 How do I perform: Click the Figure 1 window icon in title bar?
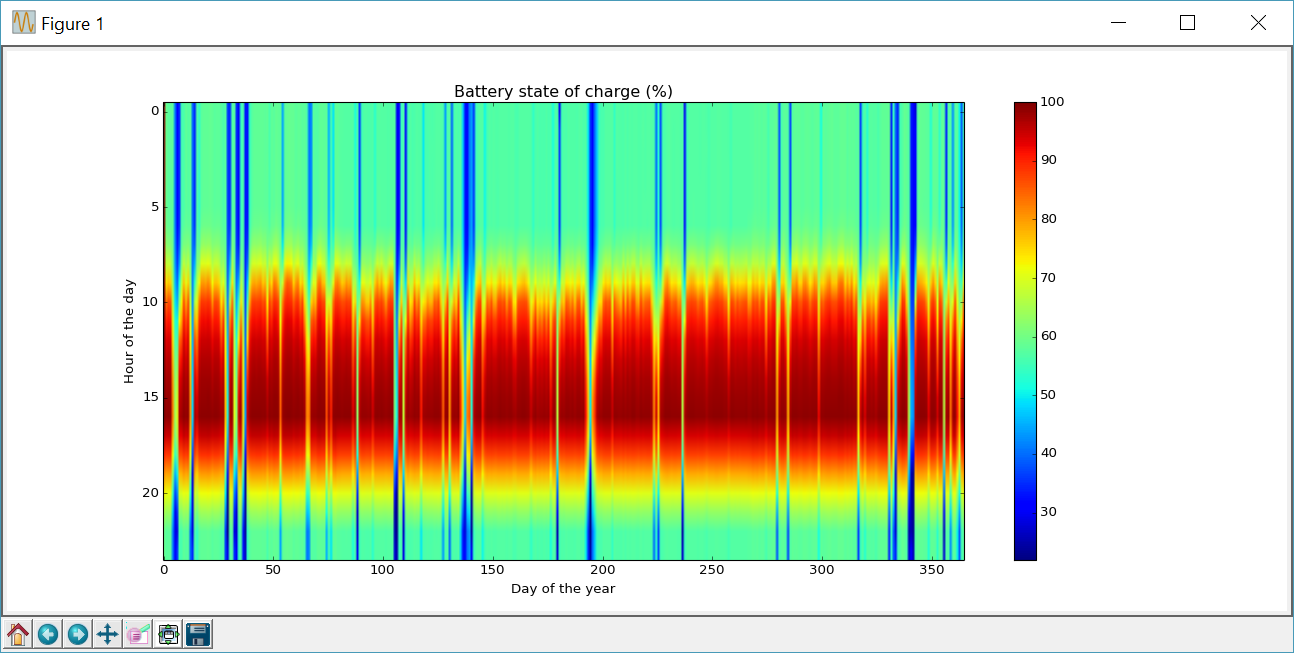[24, 23]
